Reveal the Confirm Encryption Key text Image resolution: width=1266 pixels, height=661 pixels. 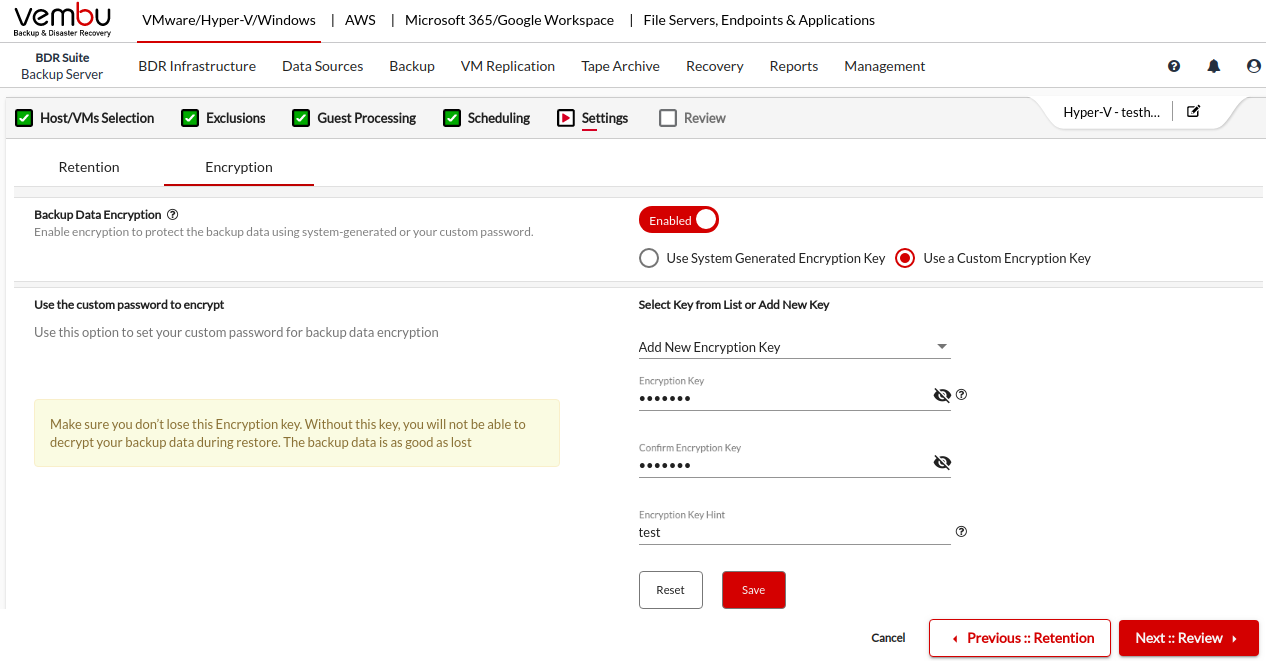(x=941, y=463)
